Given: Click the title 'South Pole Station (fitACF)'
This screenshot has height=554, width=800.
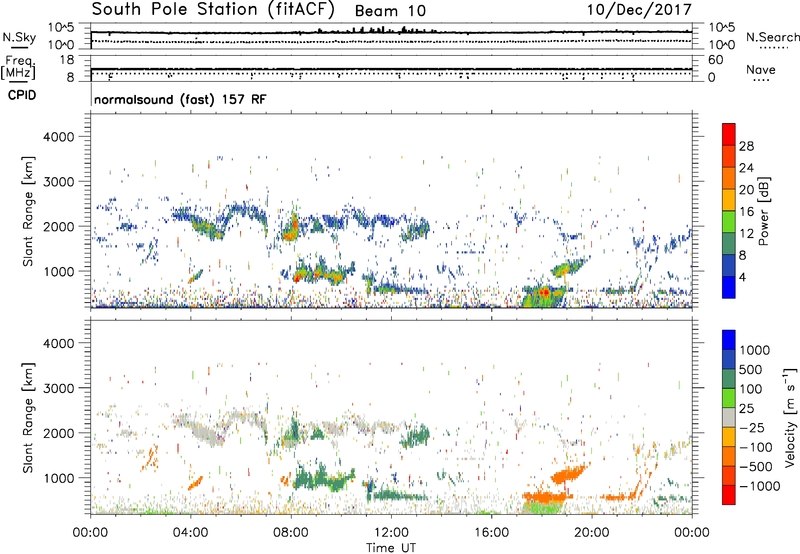Looking at the screenshot, I should click(x=213, y=10).
